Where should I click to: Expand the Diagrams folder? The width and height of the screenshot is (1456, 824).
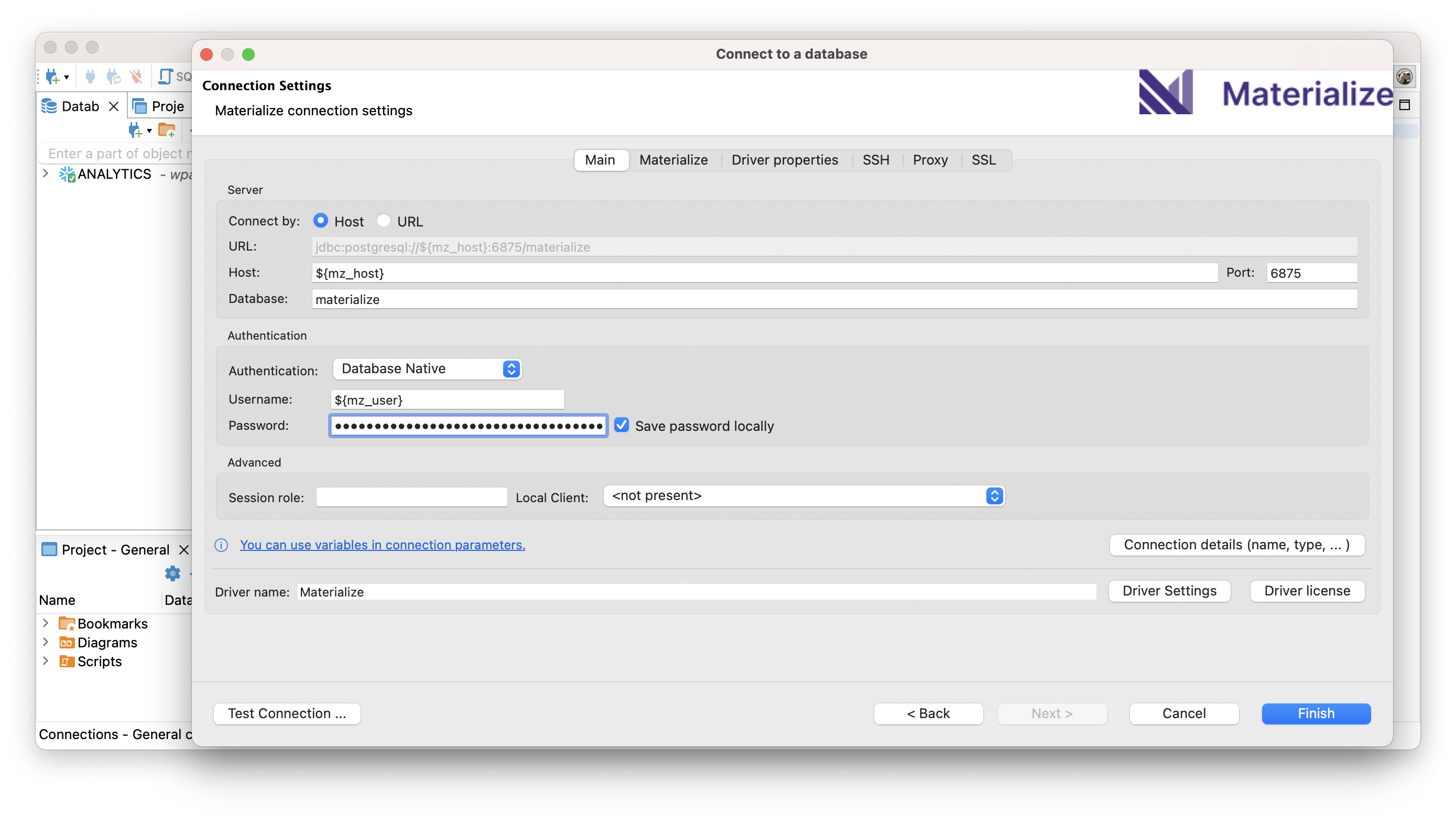pyautogui.click(x=46, y=642)
